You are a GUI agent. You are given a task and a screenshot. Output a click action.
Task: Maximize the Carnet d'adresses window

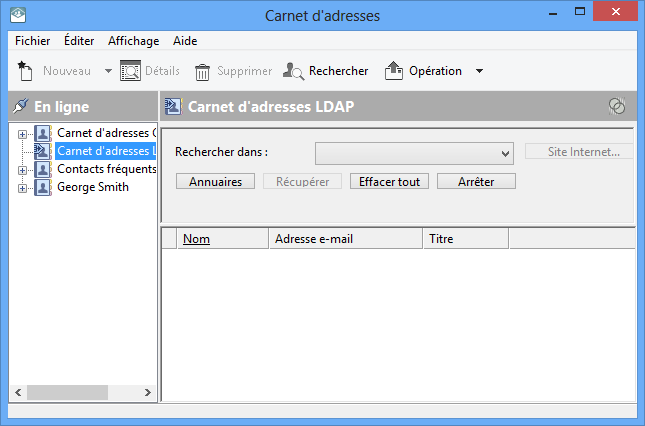pyautogui.click(x=580, y=12)
